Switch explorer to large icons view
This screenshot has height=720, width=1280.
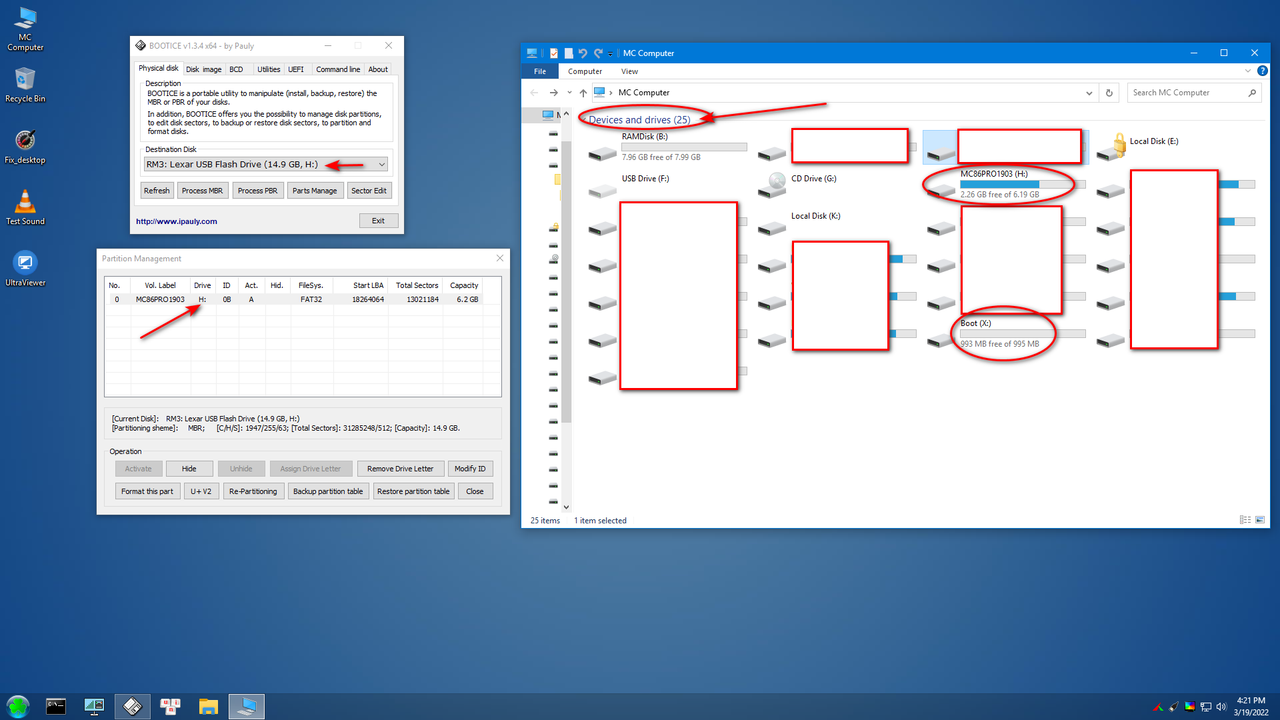click(x=1259, y=520)
